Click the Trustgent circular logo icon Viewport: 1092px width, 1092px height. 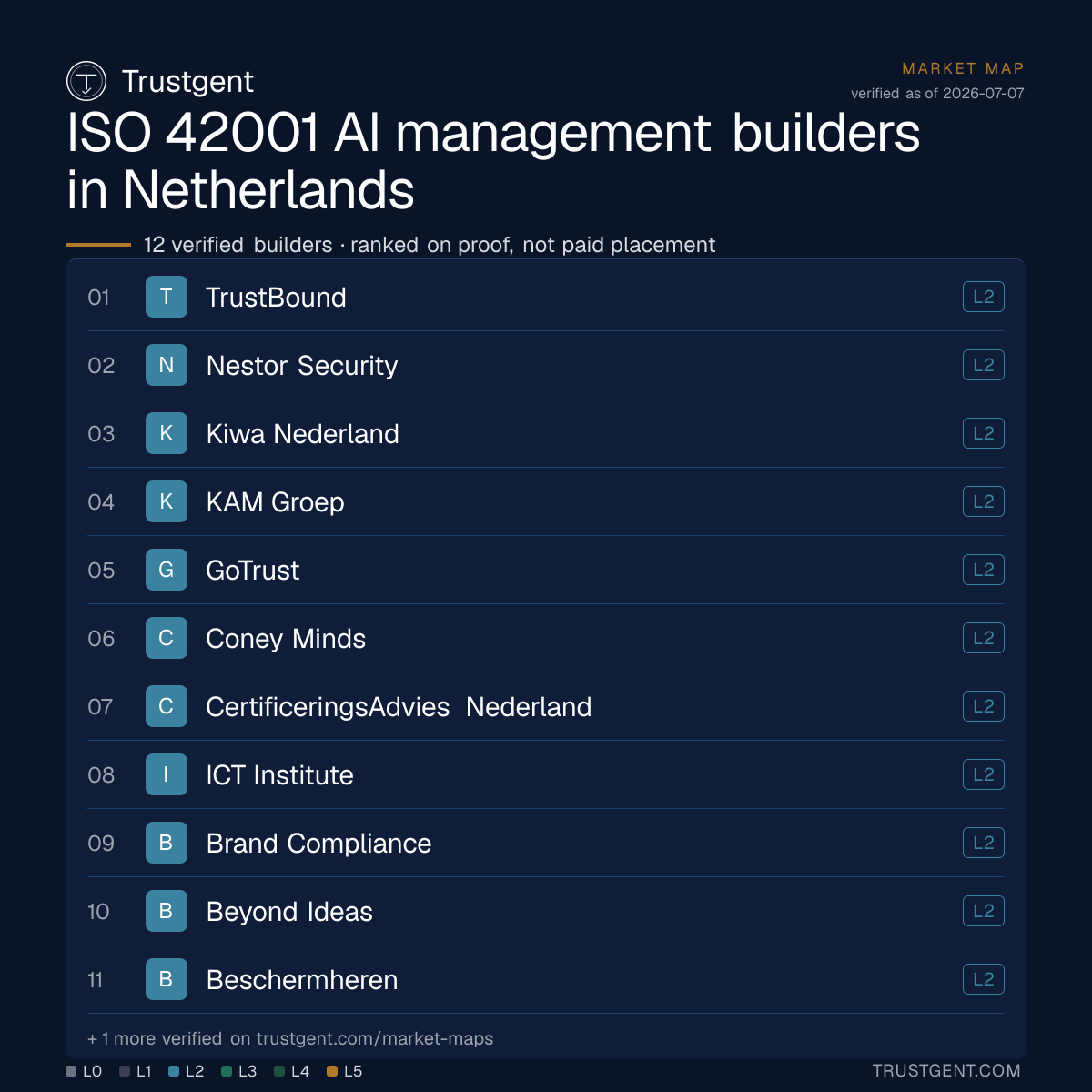coord(86,82)
